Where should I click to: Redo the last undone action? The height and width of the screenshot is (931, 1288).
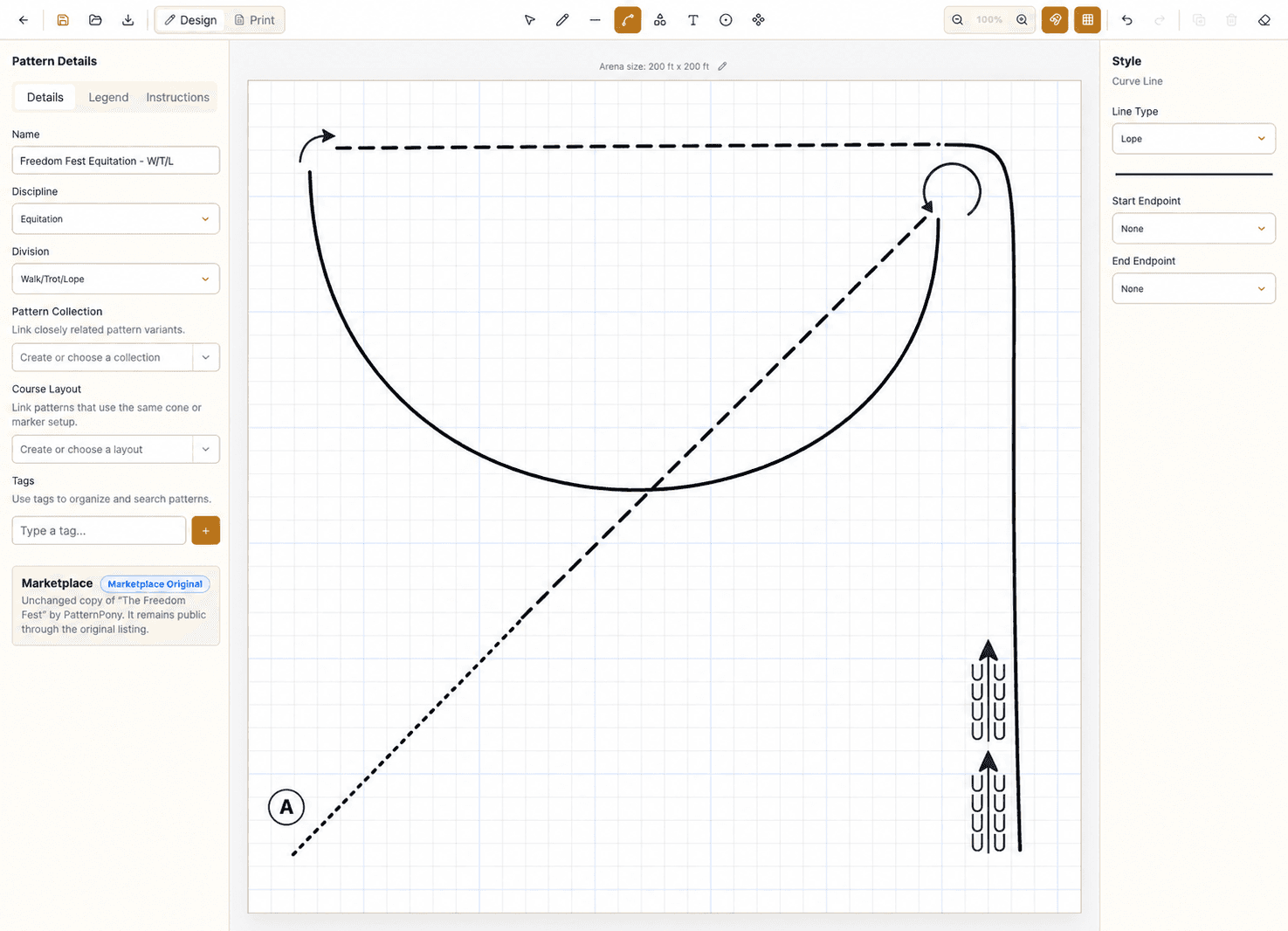(x=1160, y=20)
